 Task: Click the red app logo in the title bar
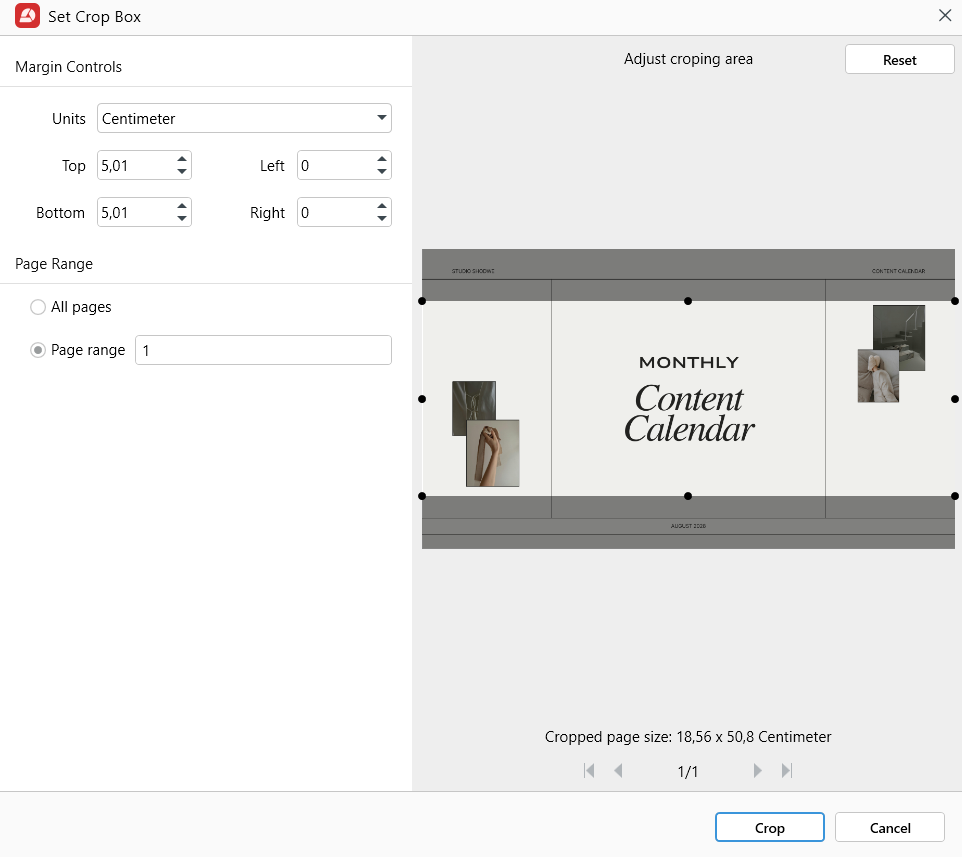click(27, 16)
